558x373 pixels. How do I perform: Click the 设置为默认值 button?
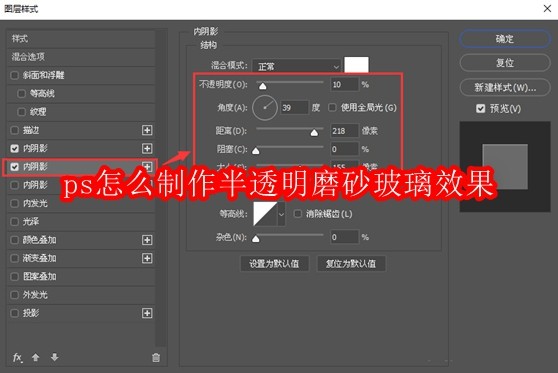click(274, 264)
